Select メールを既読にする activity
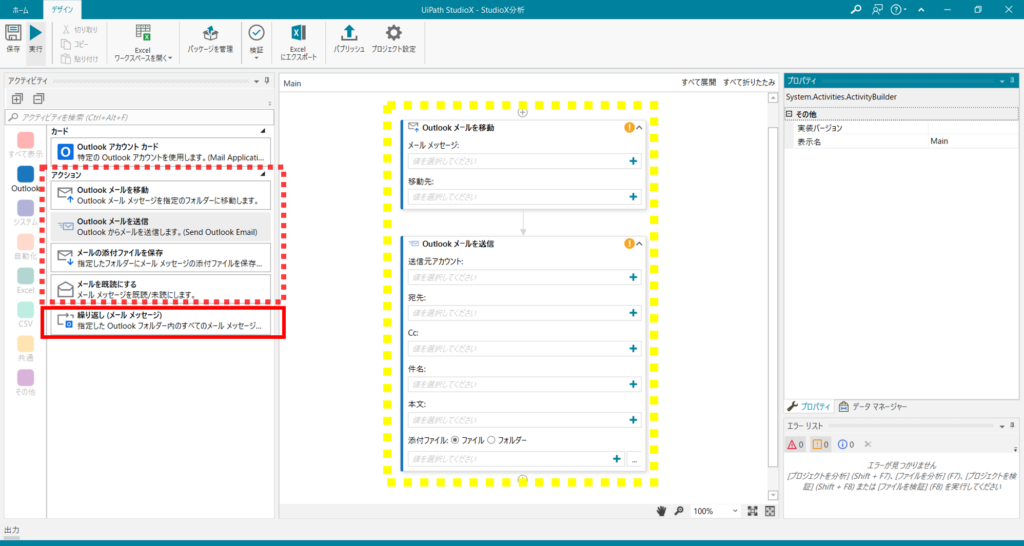 (161, 289)
